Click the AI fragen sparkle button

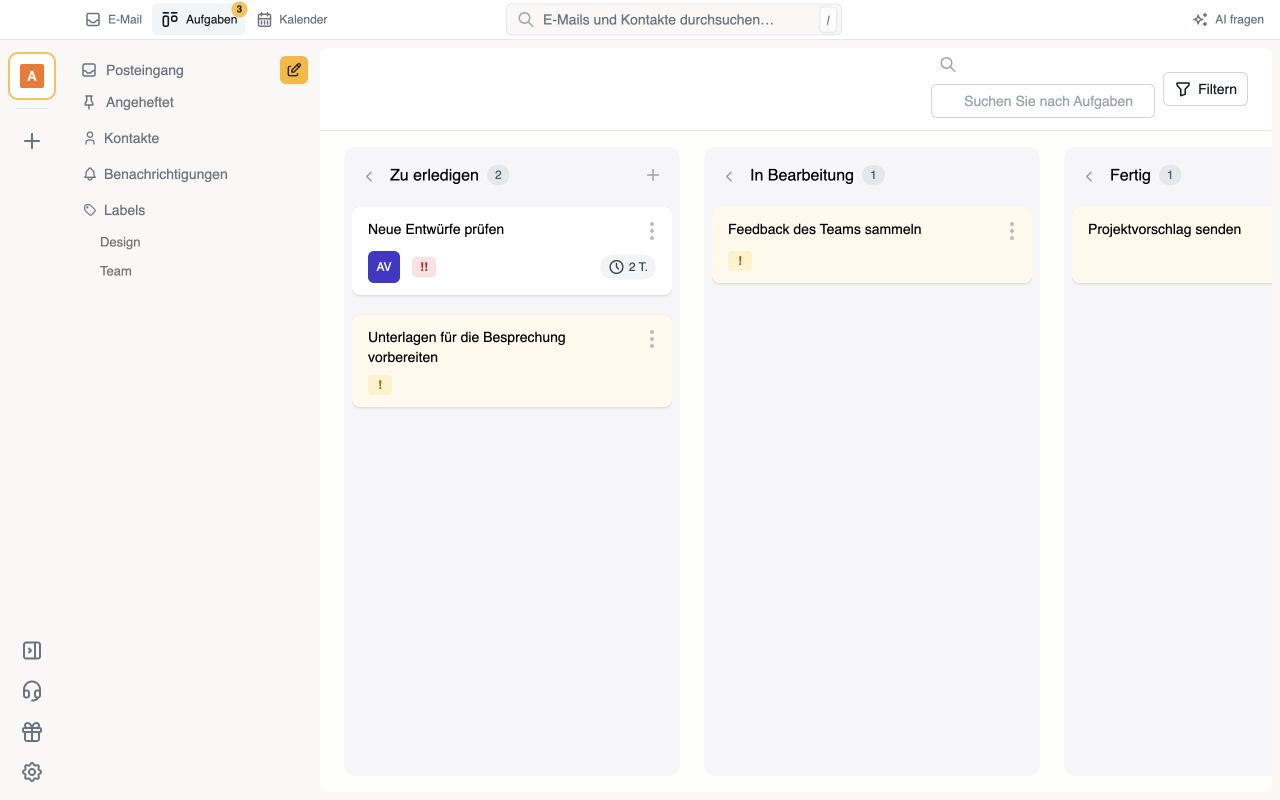pos(1228,19)
